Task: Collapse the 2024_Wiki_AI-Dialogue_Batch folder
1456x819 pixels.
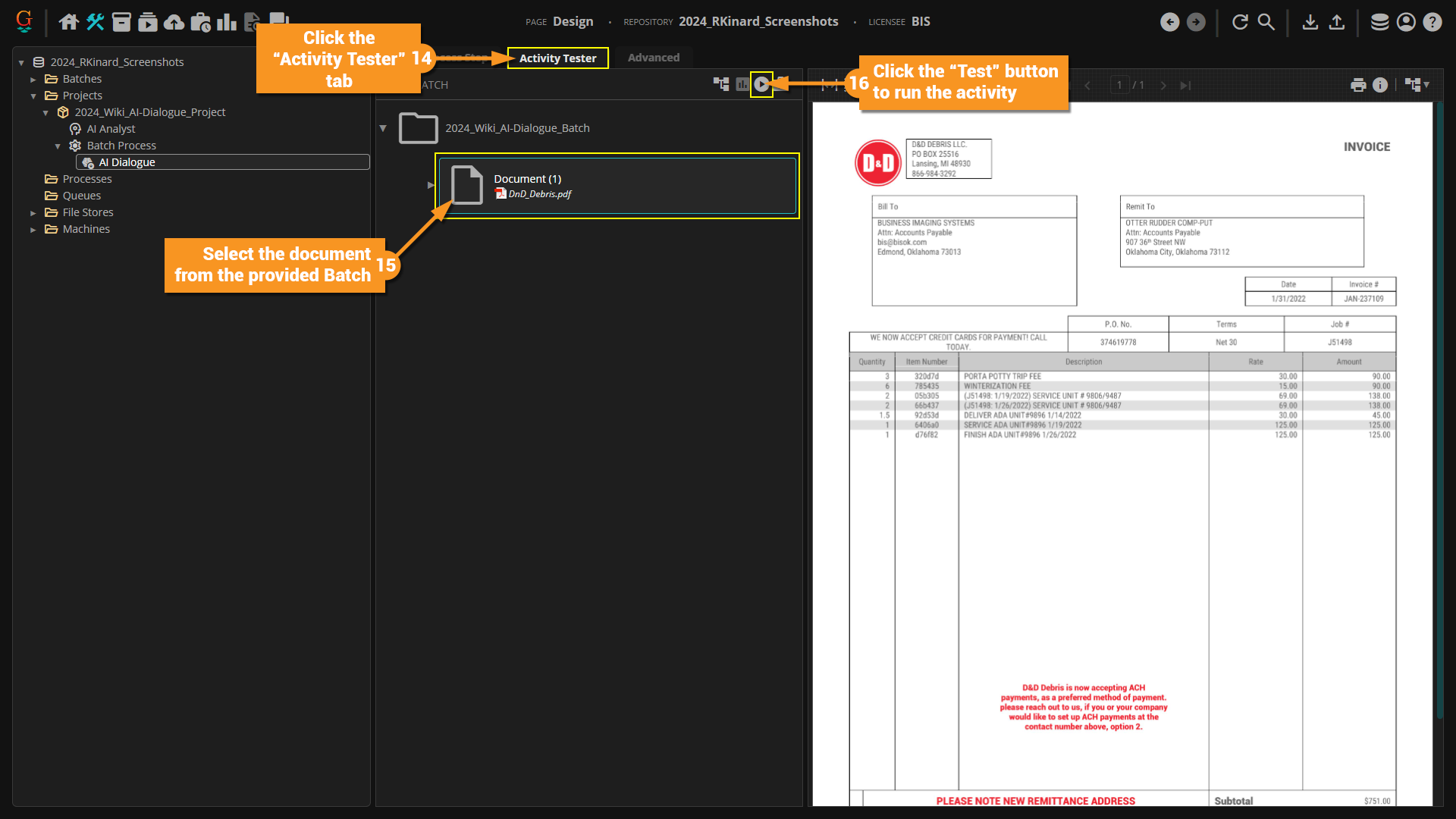Action: 383,128
